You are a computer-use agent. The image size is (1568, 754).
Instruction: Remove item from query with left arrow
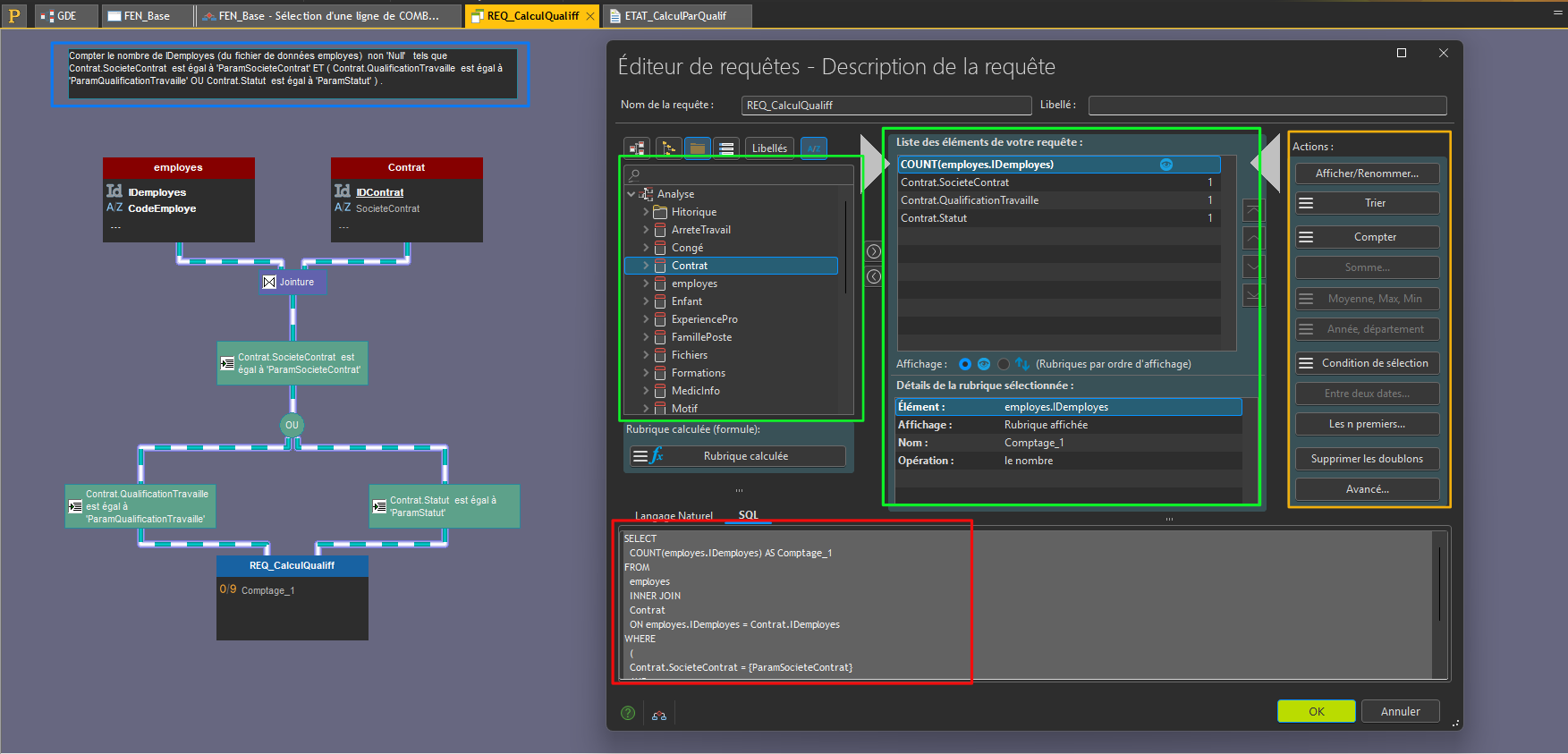(x=874, y=276)
